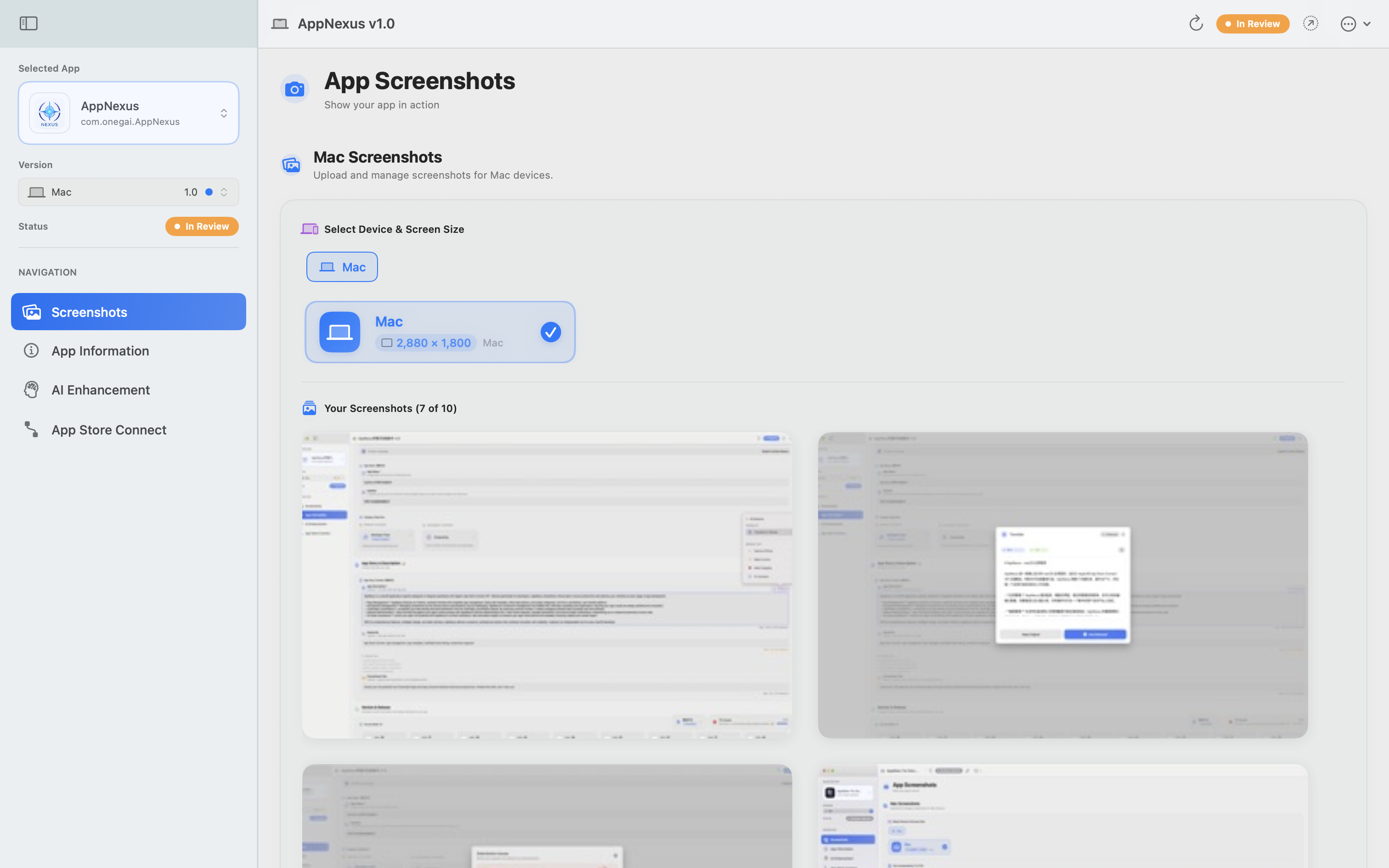
Task: Open AI Enhancement navigation item
Action: pos(101,390)
